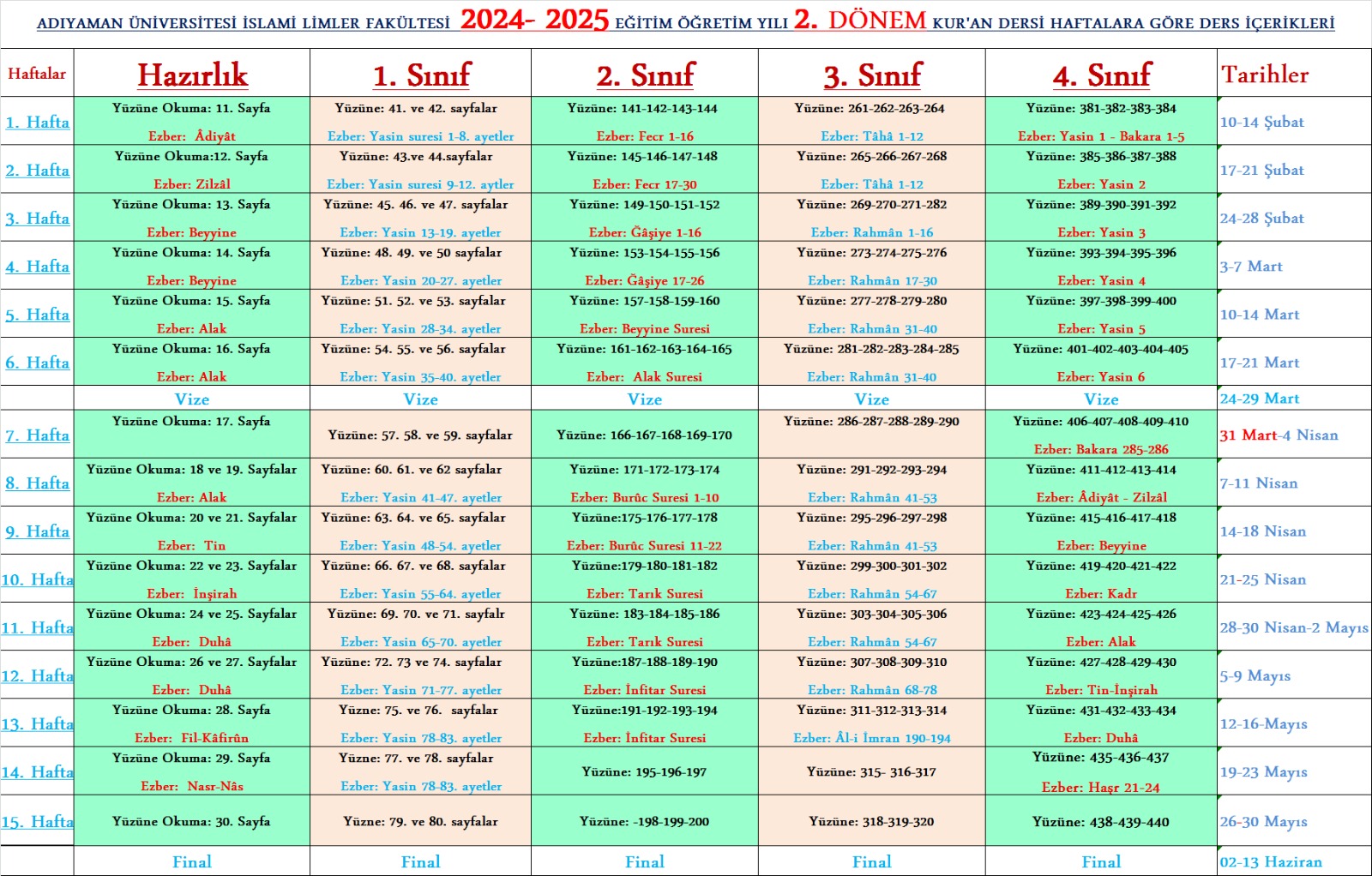This screenshot has height=876, width=1372.
Task: Click the '3. Sınıf' column heading
Action: point(872,75)
